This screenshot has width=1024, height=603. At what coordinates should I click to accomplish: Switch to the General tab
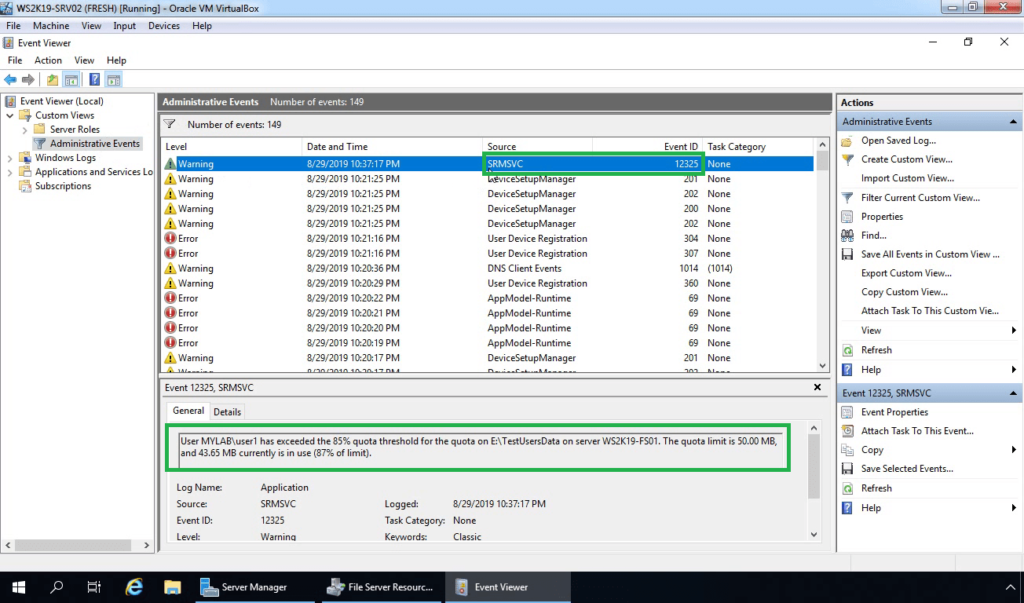(188, 410)
